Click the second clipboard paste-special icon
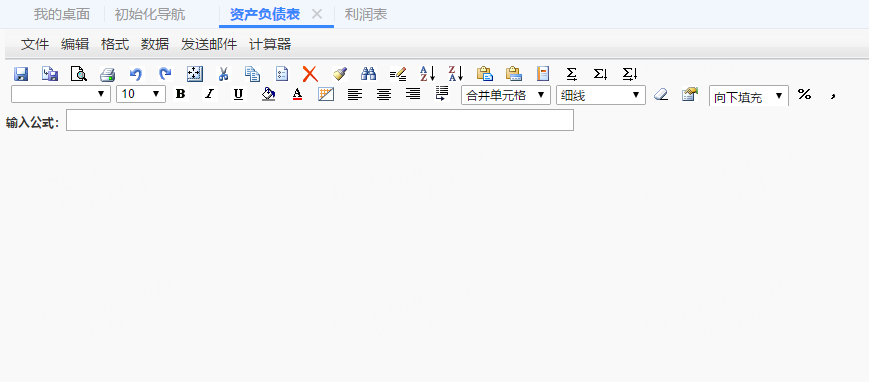This screenshot has width=869, height=382. coord(514,74)
